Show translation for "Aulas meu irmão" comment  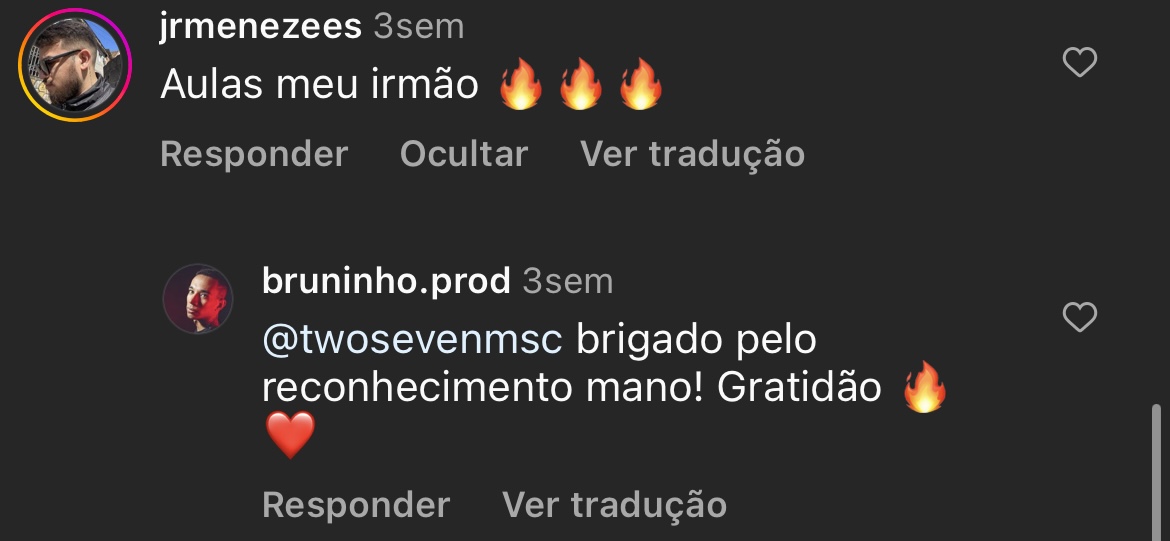(692, 154)
